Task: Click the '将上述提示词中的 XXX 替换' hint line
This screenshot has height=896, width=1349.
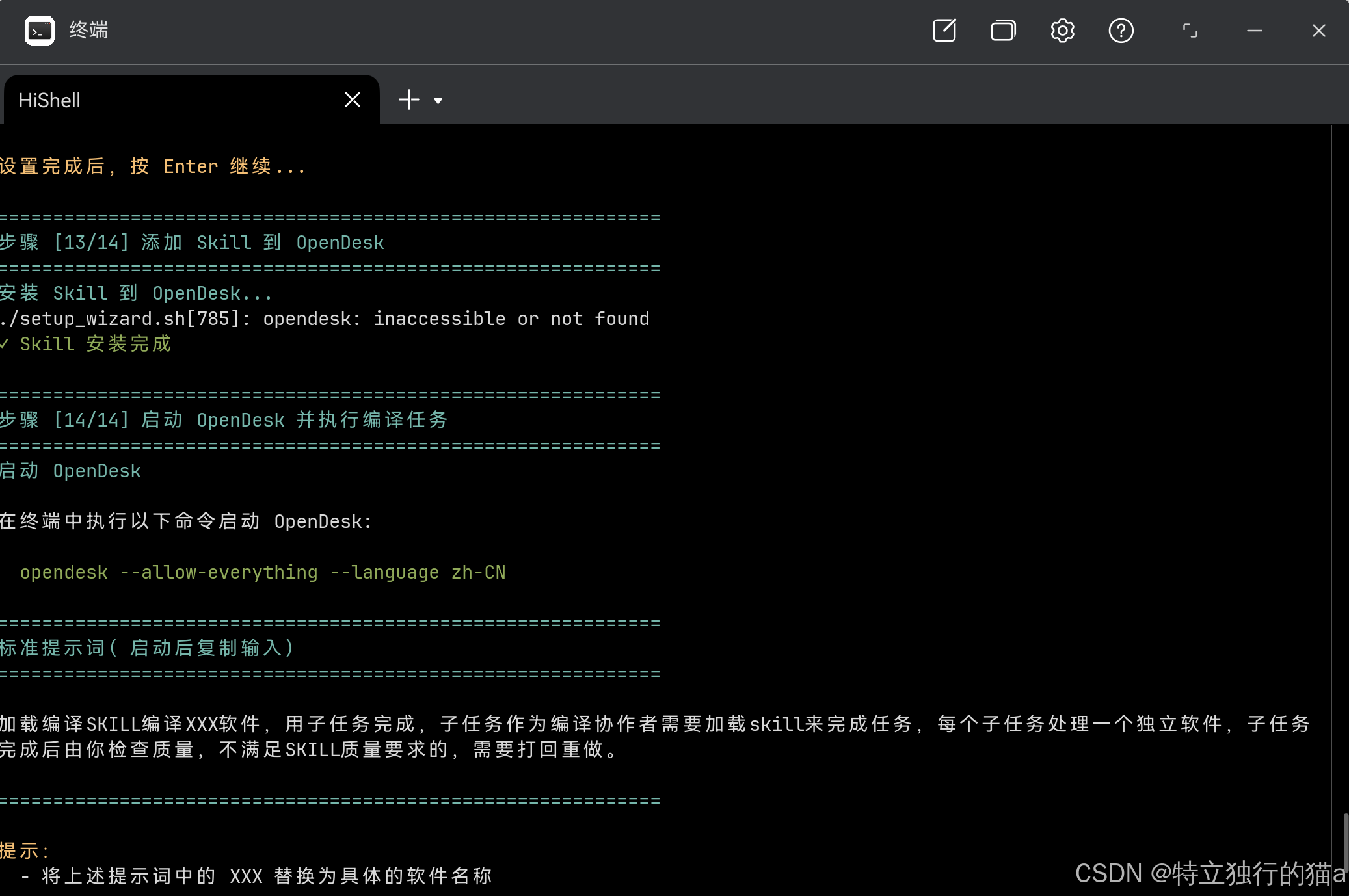Action: point(257,876)
